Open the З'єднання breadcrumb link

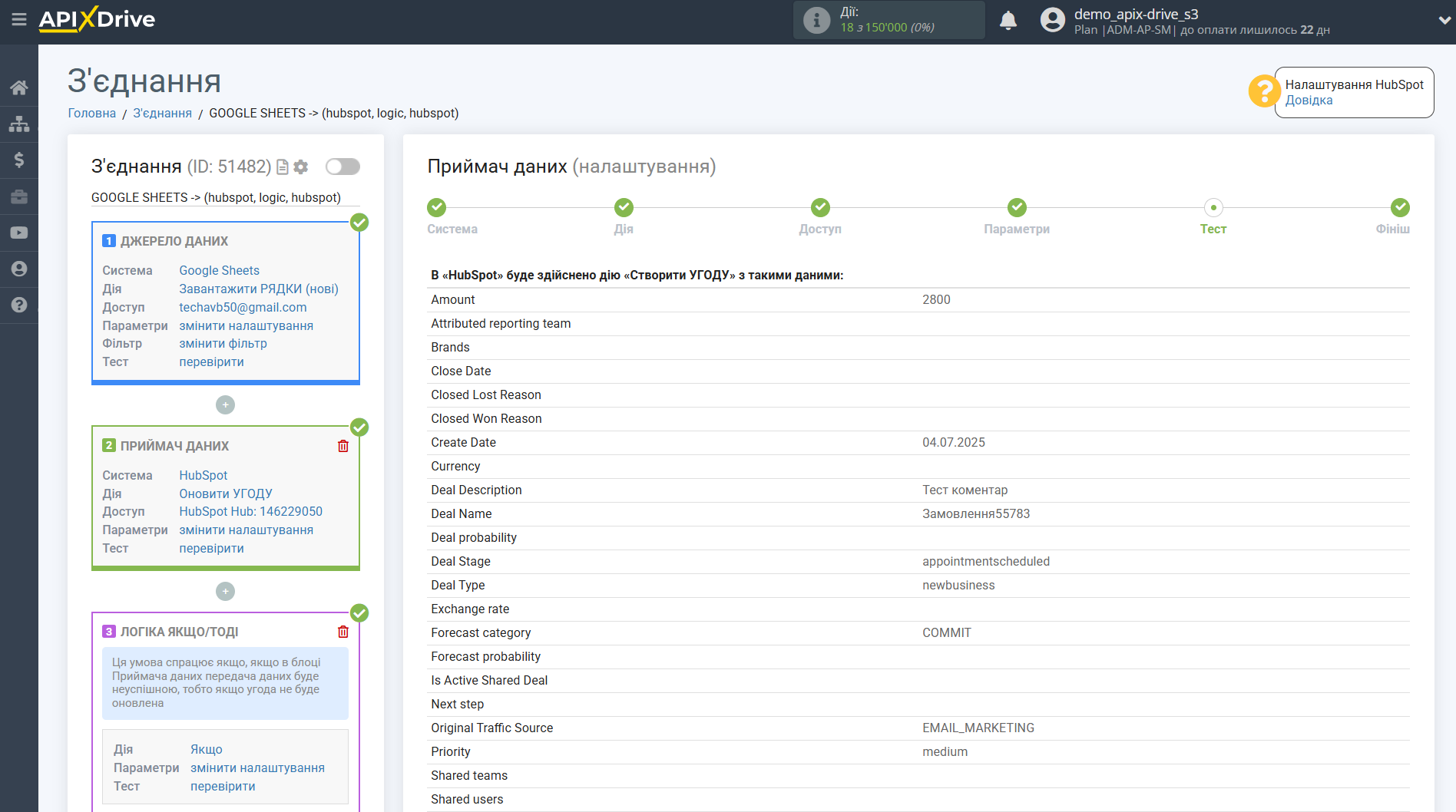pyautogui.click(x=163, y=113)
